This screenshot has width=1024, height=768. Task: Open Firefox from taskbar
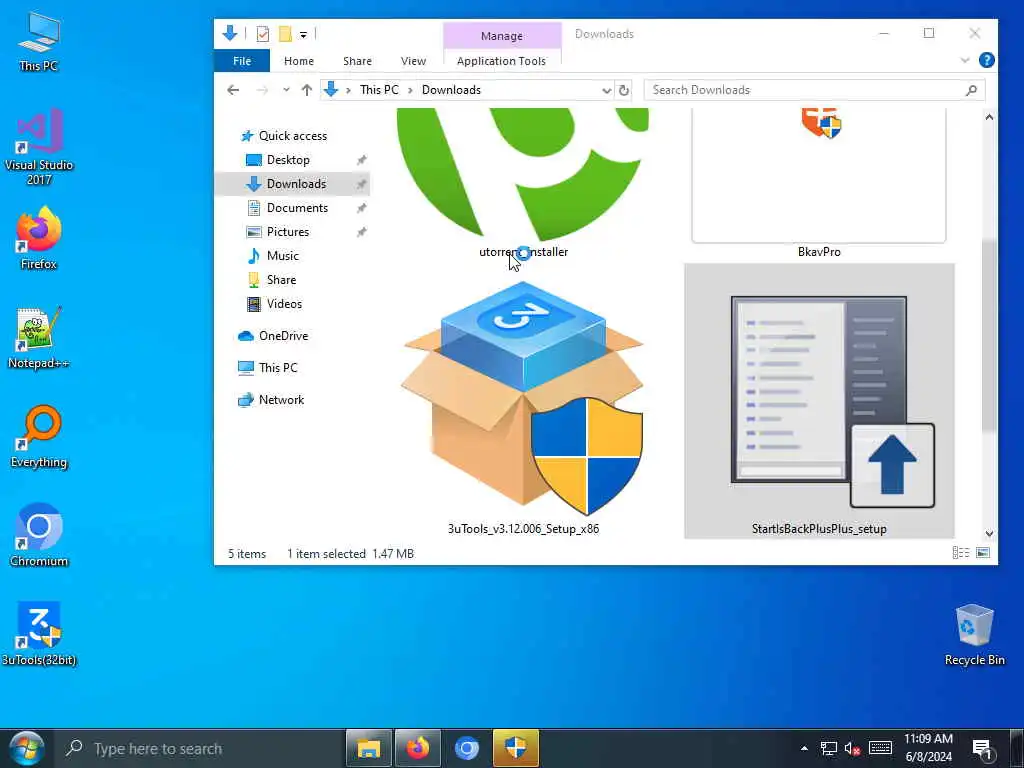coord(418,748)
